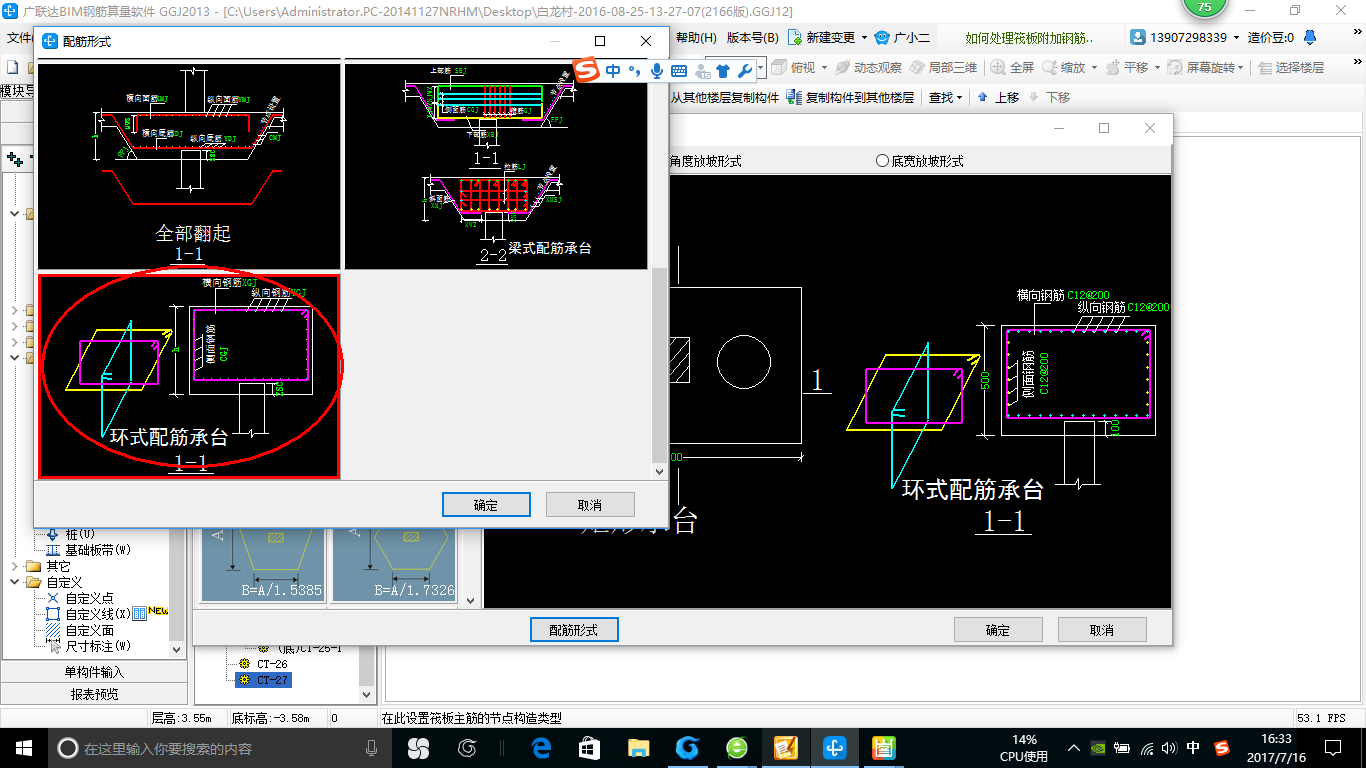This screenshot has width=1366, height=768.
Task: Collapse the 自定义 folder node
Action: click(x=15, y=582)
